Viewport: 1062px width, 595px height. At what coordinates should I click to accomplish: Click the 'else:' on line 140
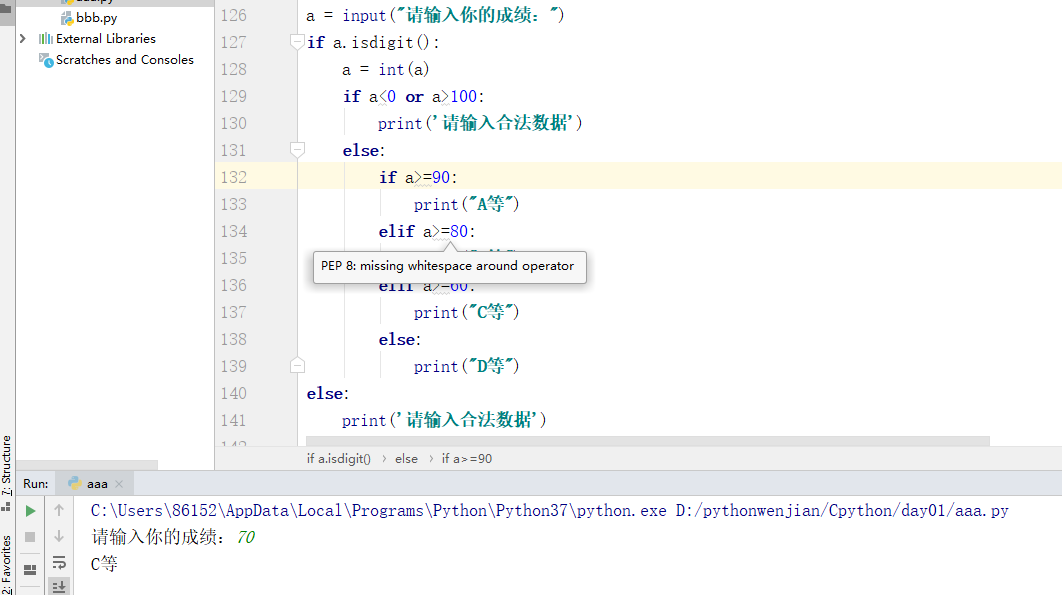point(328,394)
